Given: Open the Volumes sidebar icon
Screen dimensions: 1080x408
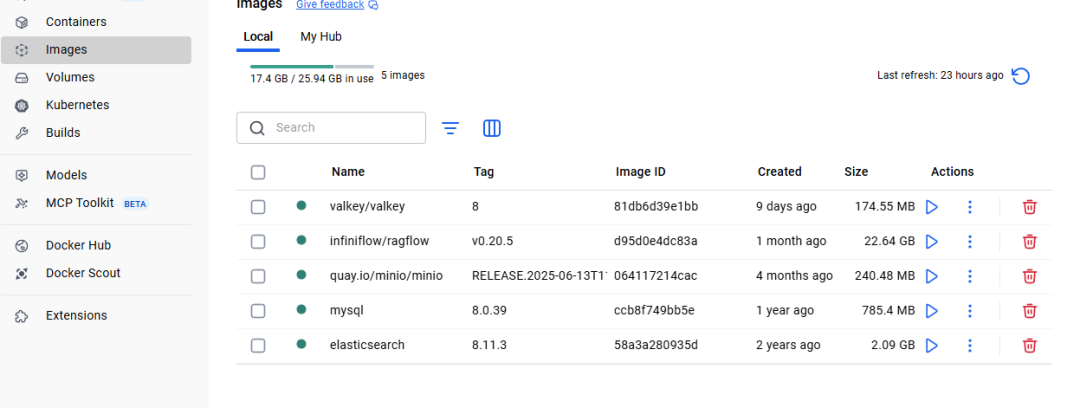Looking at the screenshot, I should coord(22,77).
